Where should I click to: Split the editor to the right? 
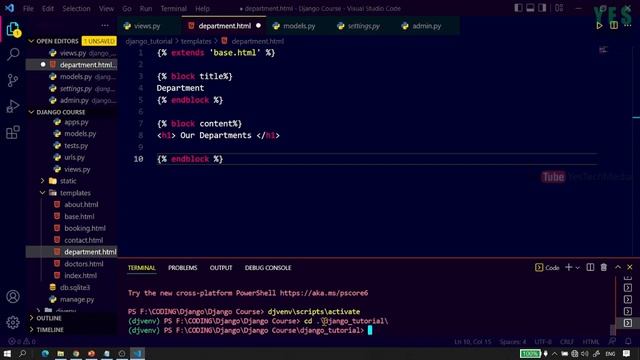(x=613, y=26)
